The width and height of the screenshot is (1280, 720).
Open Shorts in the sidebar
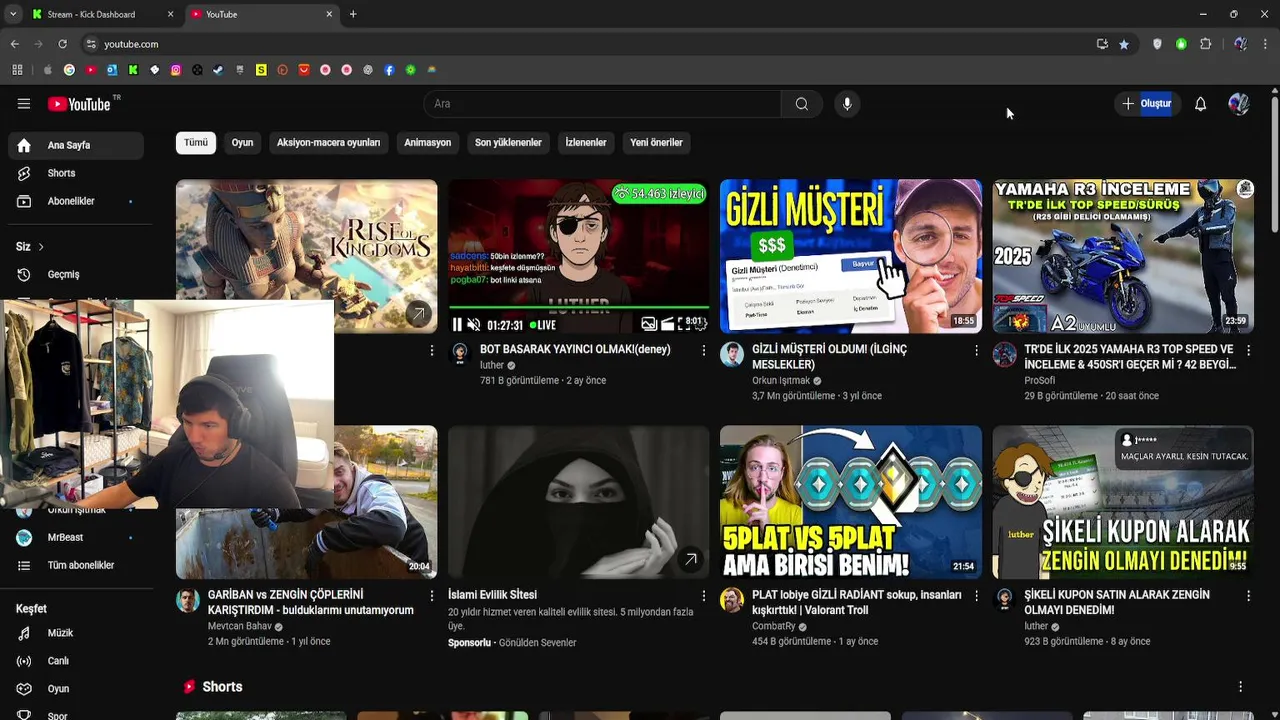pyautogui.click(x=76, y=173)
